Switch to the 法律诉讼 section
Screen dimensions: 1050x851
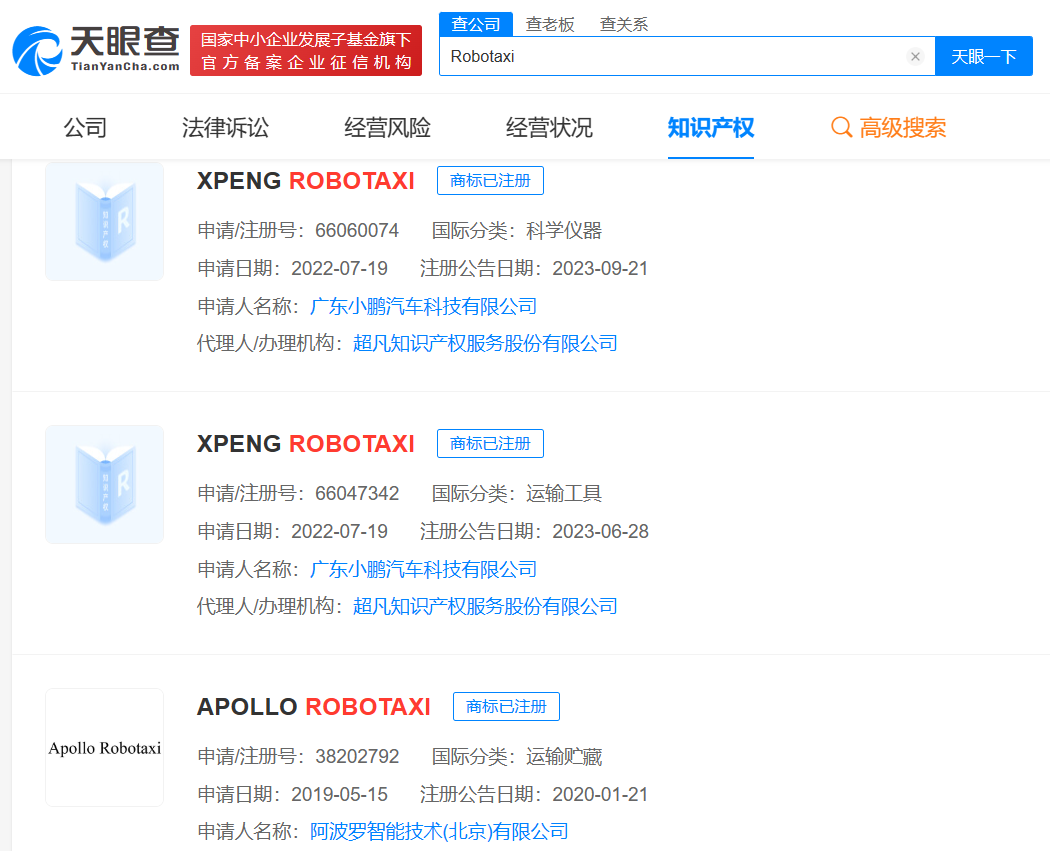(225, 127)
